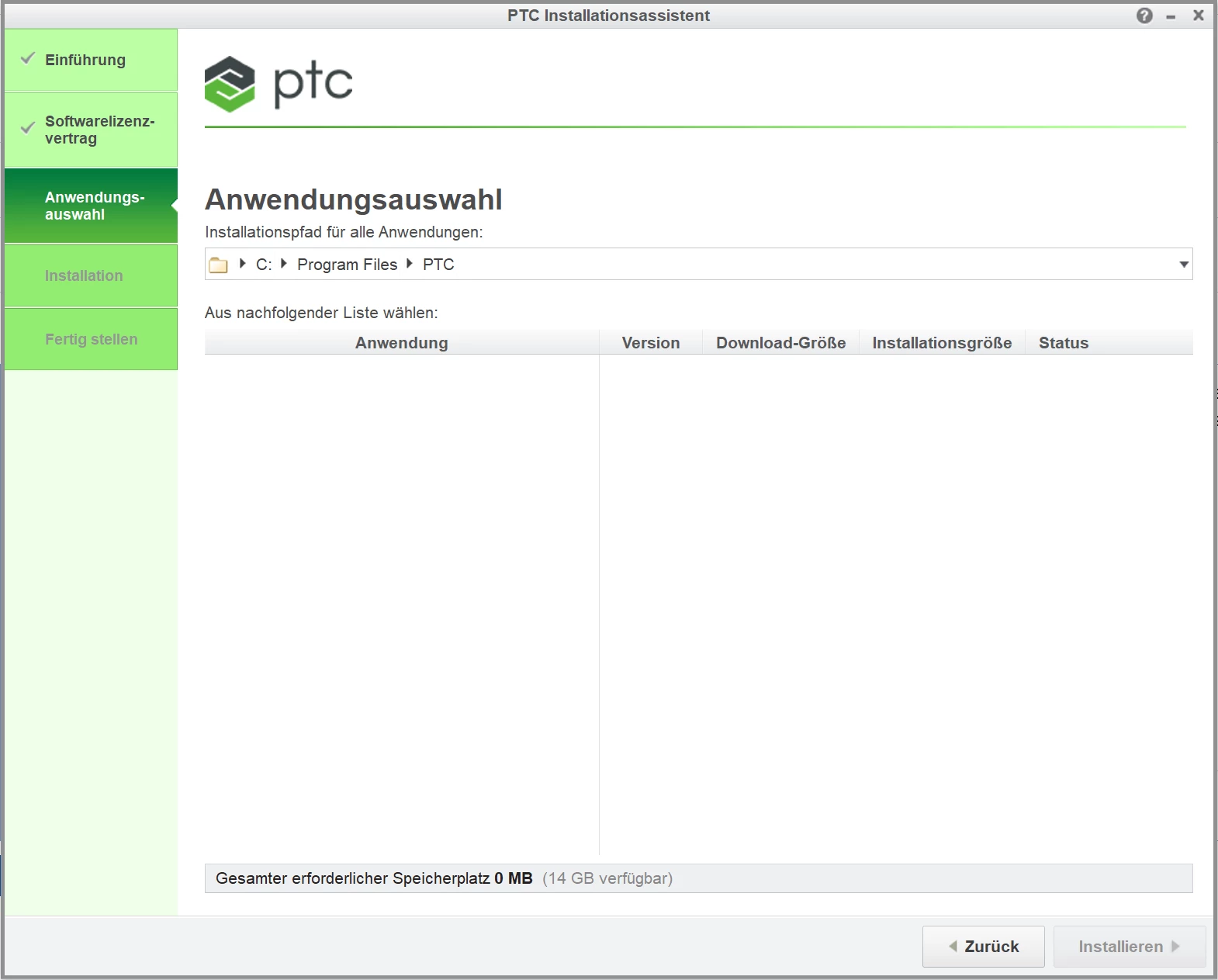Click the Installieren button
The image size is (1218, 980).
(x=1130, y=947)
